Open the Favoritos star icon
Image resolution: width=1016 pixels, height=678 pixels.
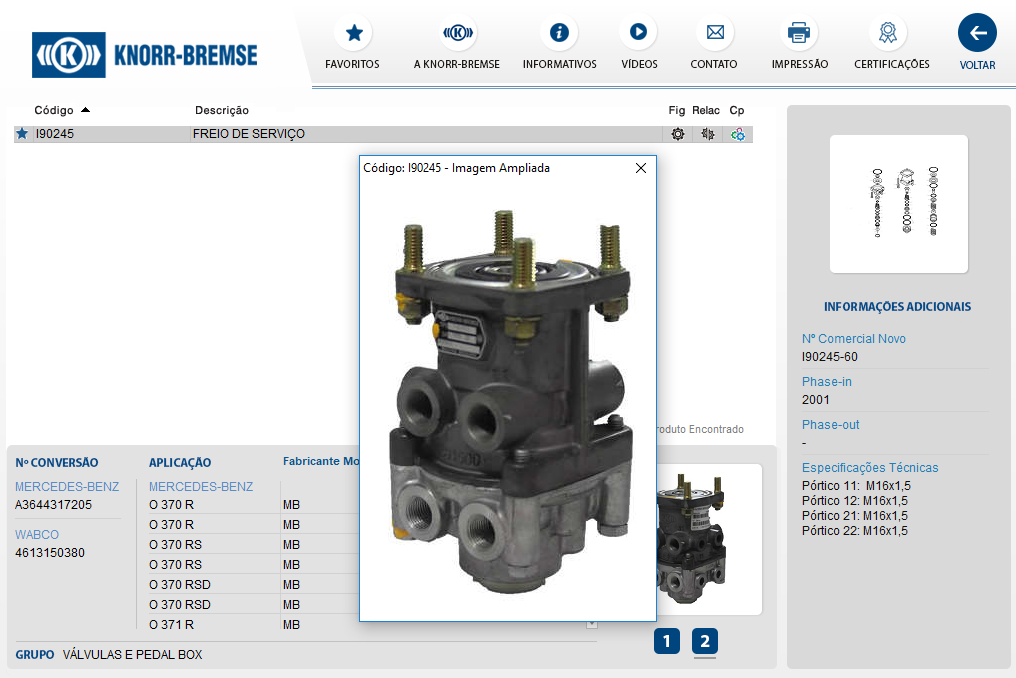coord(353,33)
